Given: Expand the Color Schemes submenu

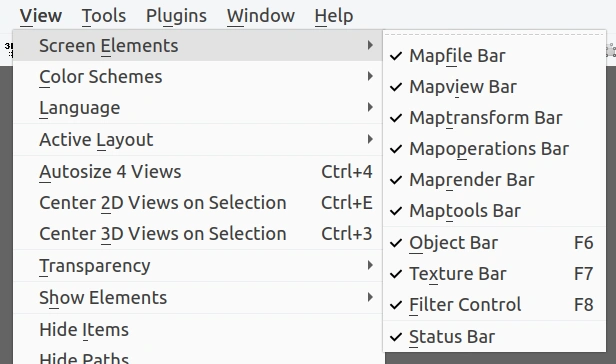Looking at the screenshot, I should point(198,77).
